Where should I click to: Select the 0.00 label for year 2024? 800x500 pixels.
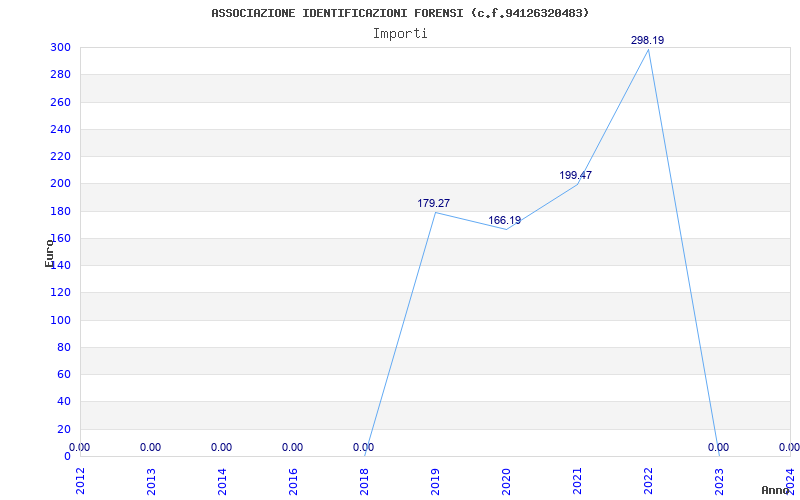[x=789, y=447]
